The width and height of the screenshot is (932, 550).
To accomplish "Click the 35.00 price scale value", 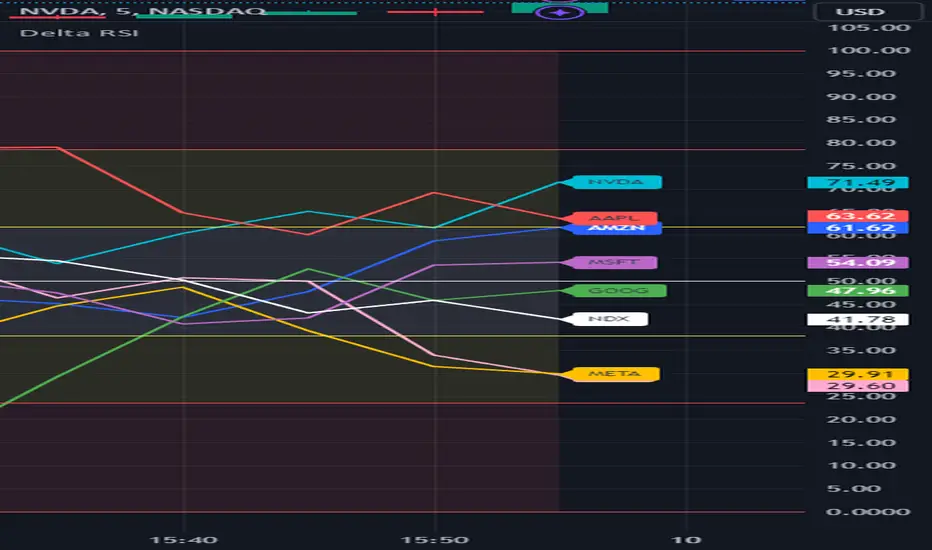I will click(861, 350).
